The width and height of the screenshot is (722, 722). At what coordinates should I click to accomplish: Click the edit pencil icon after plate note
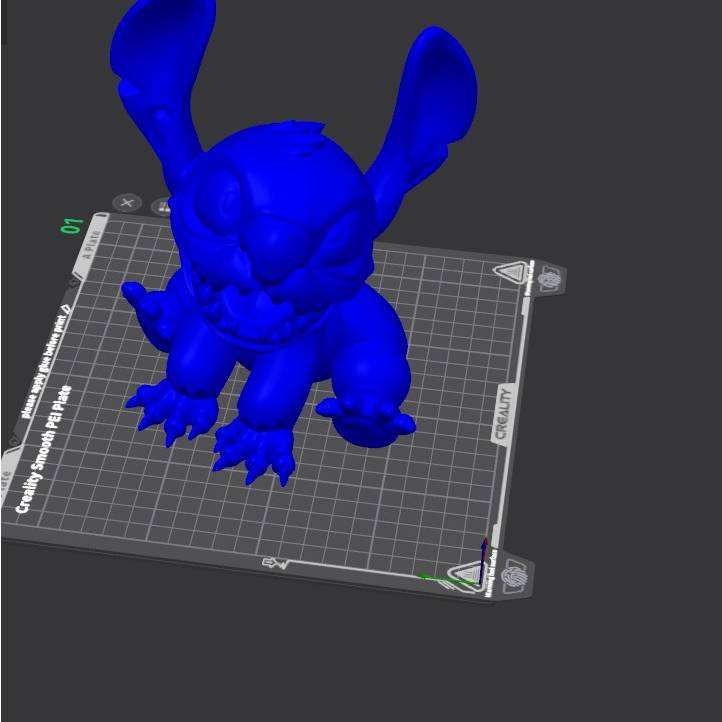point(65,308)
